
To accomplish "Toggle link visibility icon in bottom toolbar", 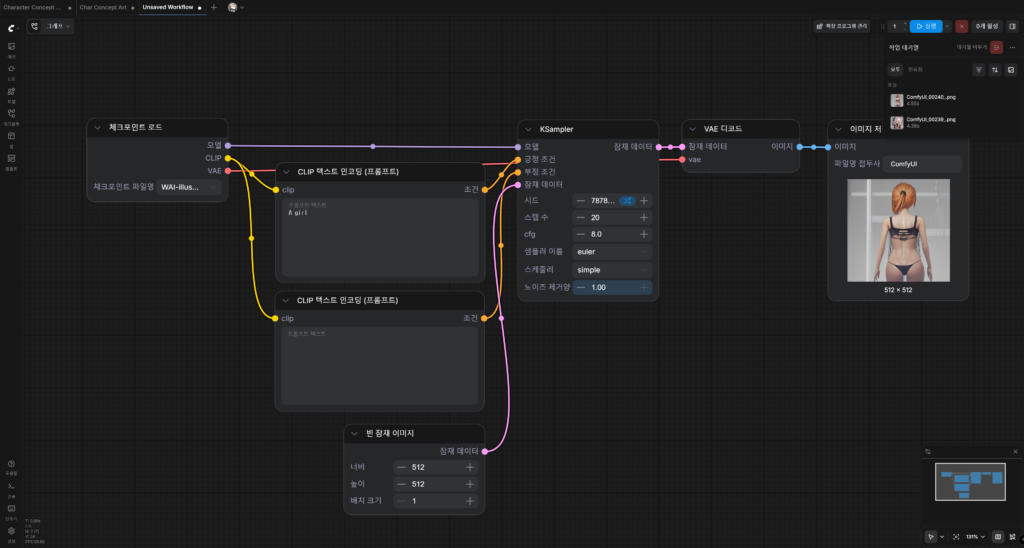I will click(1013, 537).
